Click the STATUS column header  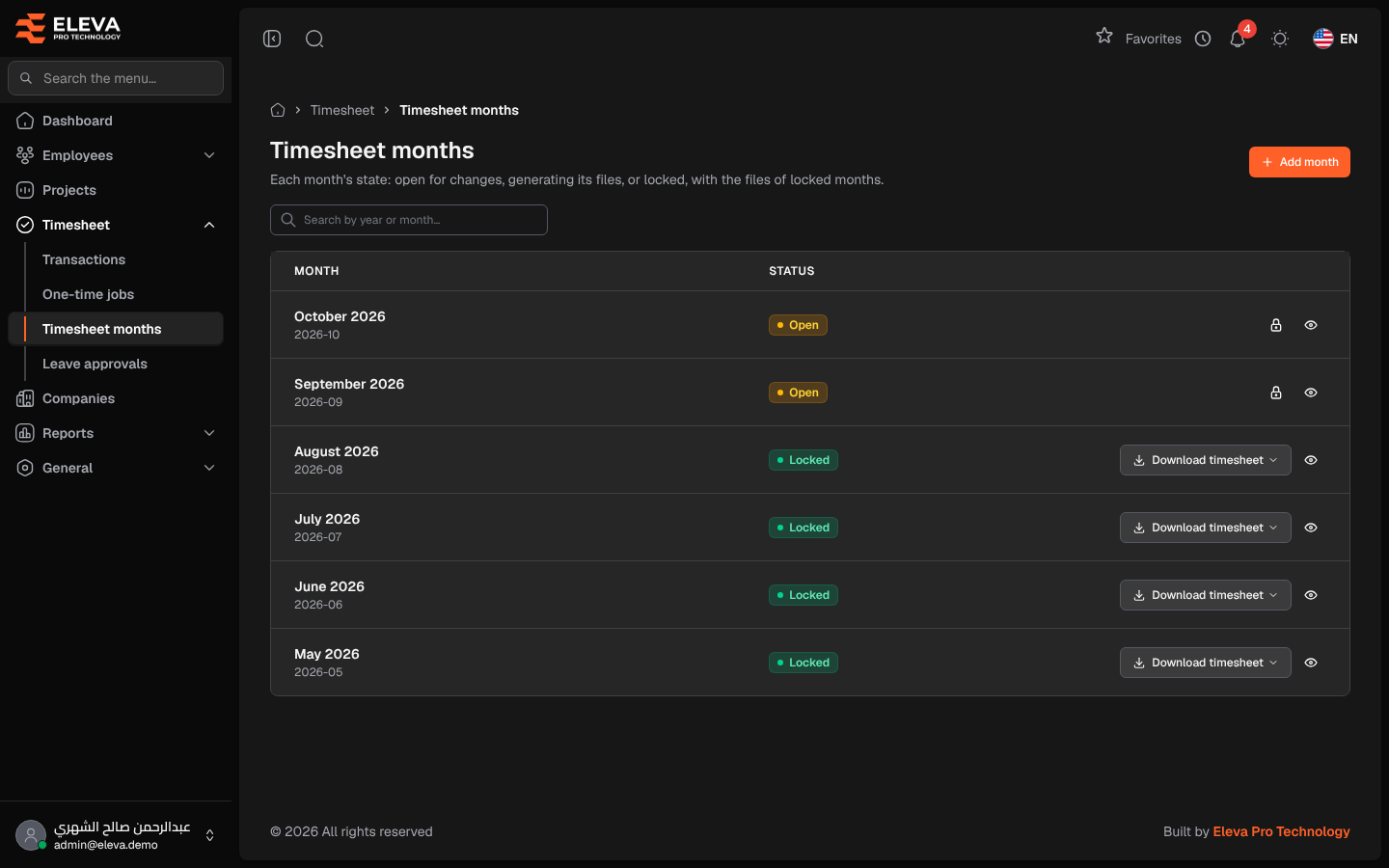(x=792, y=271)
